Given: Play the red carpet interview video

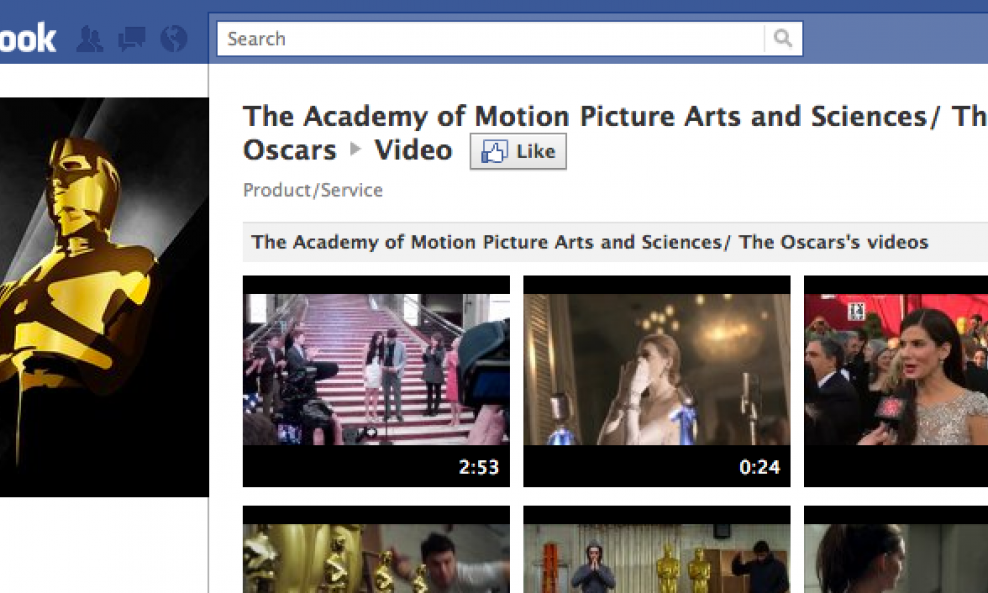Looking at the screenshot, I should pos(896,381).
